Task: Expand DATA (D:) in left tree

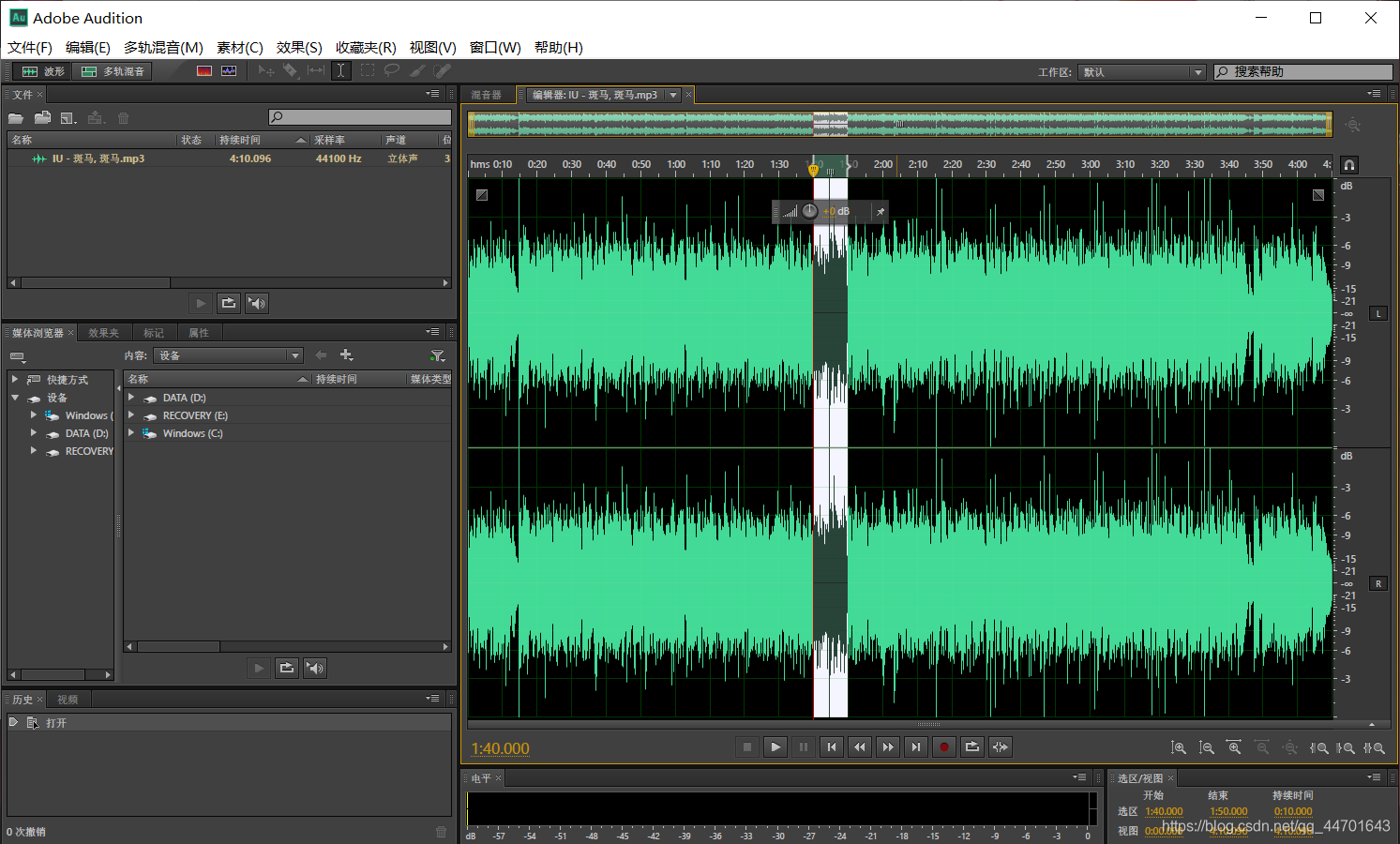Action: click(x=34, y=433)
